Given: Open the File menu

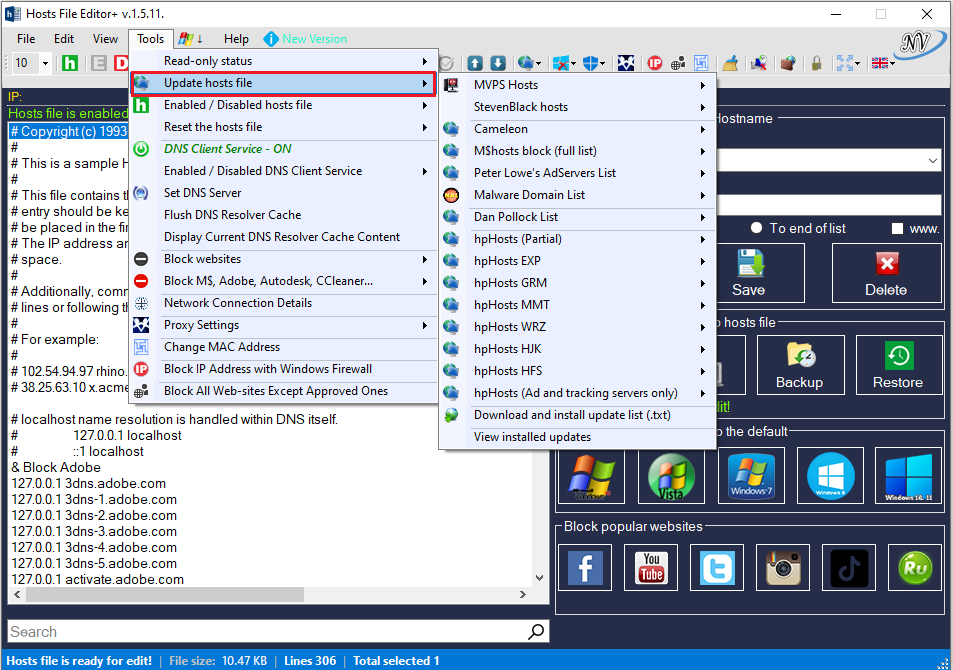Looking at the screenshot, I should coord(26,39).
